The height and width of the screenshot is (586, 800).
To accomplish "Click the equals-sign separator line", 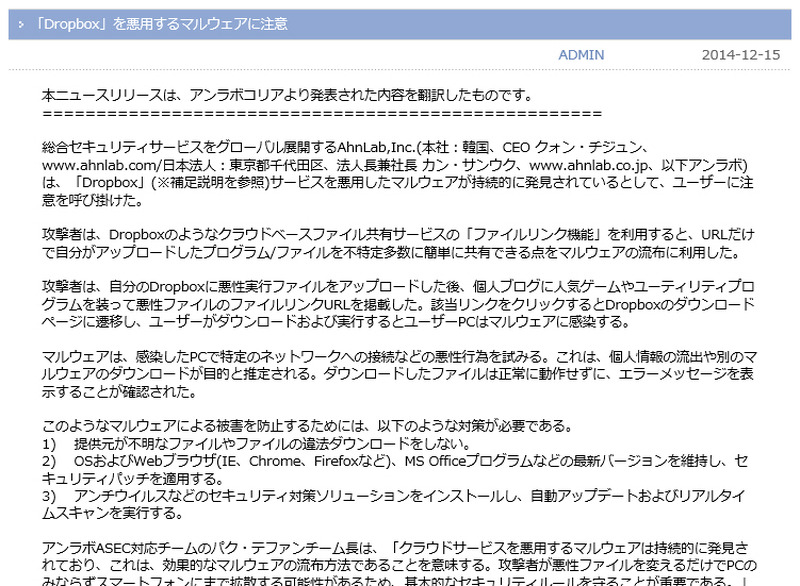I will tap(320, 114).
